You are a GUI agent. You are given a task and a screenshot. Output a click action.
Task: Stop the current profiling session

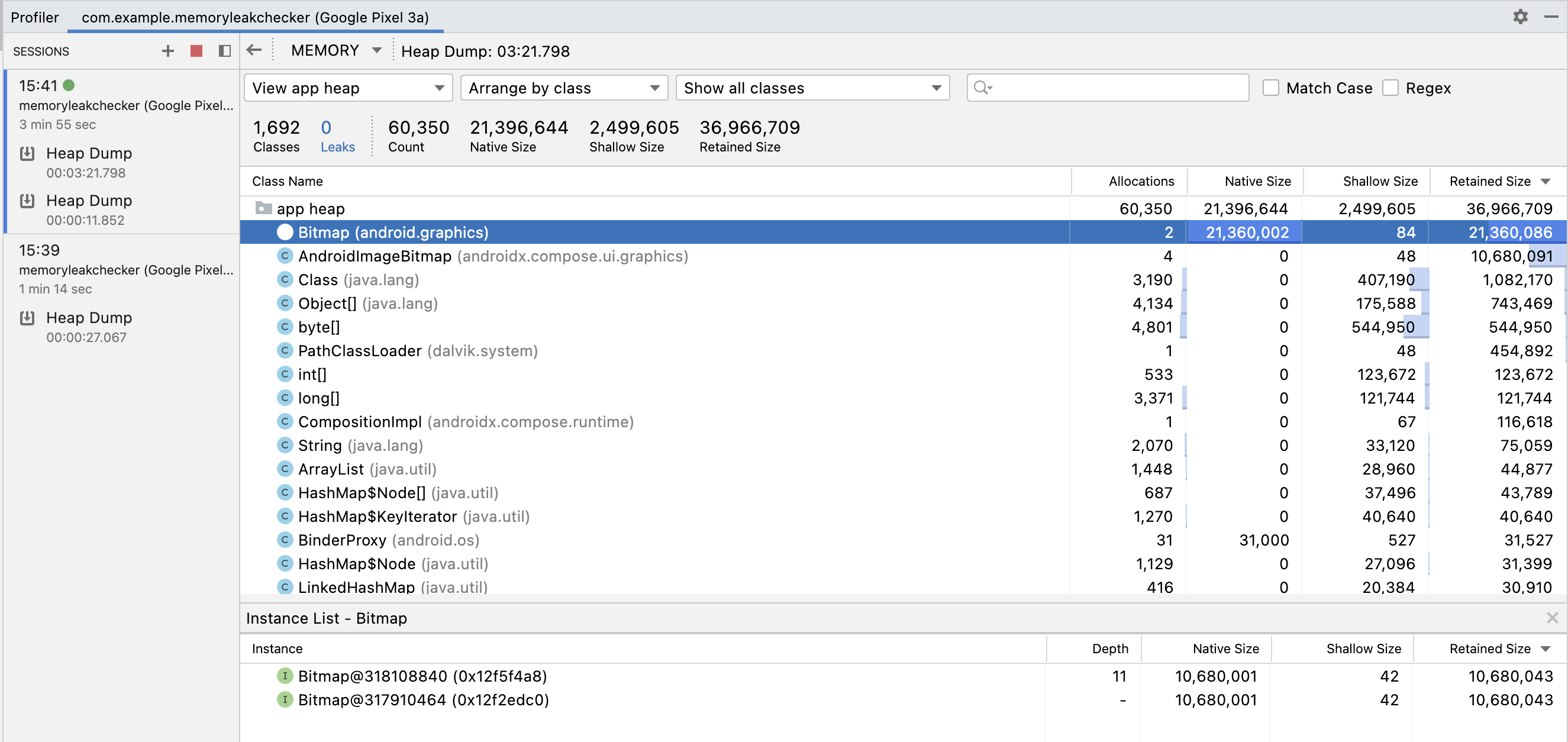196,51
